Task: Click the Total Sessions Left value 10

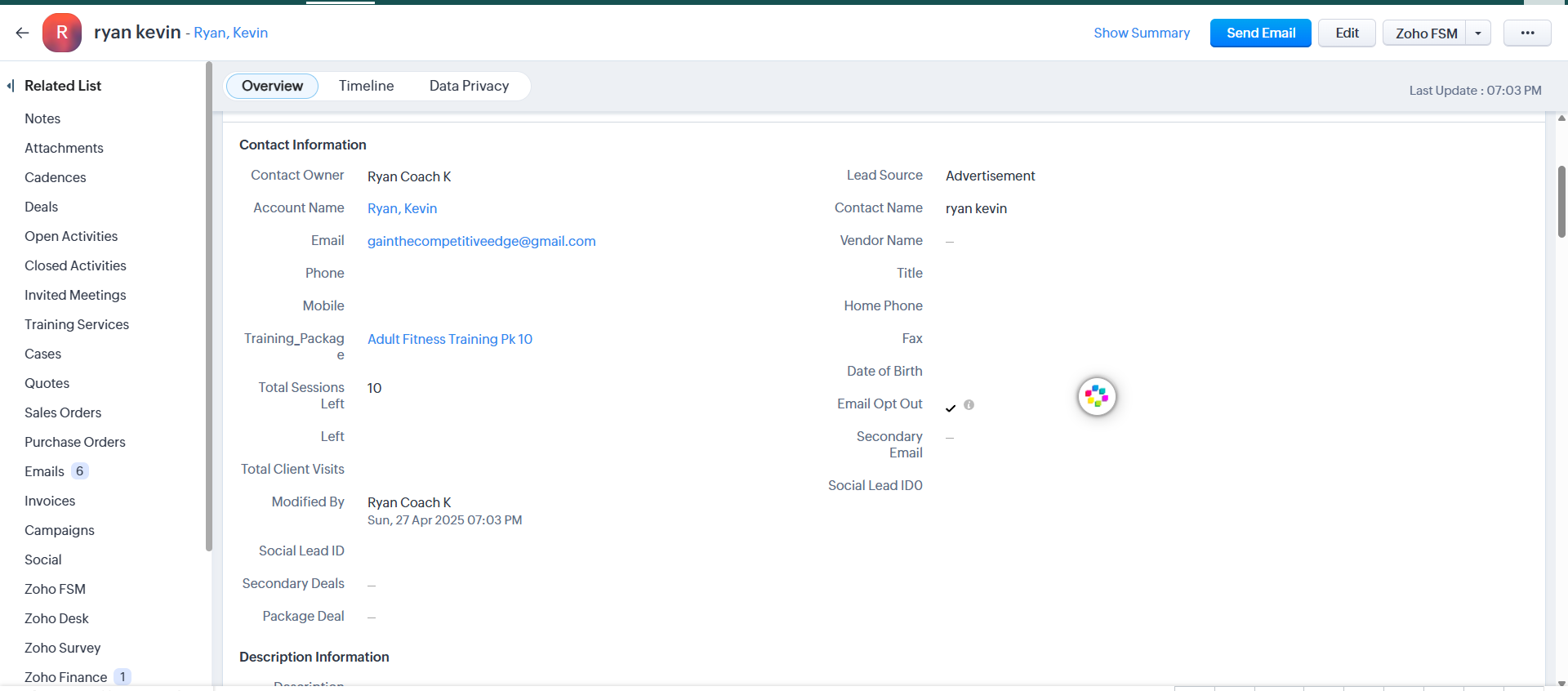Action: click(374, 388)
